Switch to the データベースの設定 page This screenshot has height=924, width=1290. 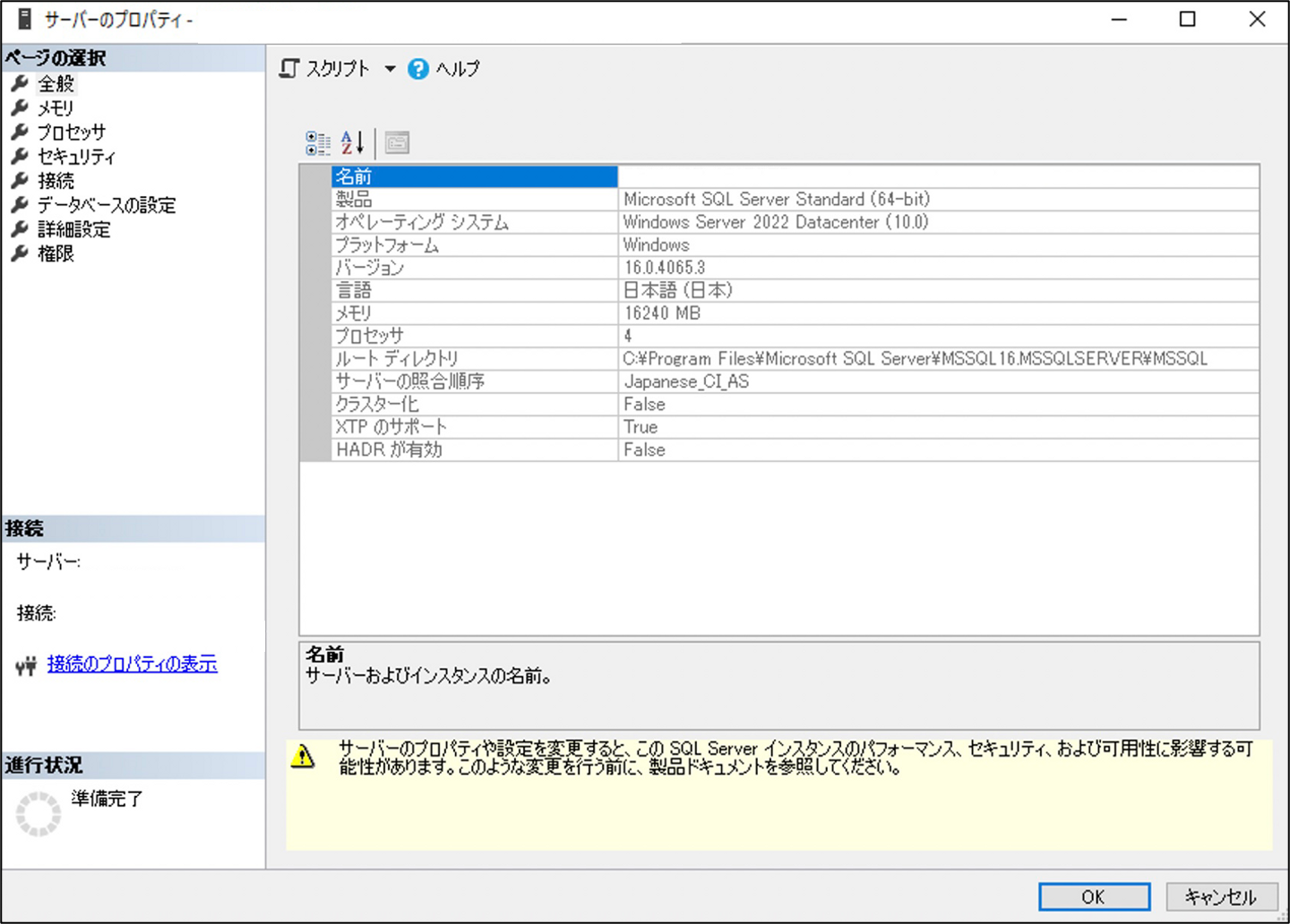point(107,205)
